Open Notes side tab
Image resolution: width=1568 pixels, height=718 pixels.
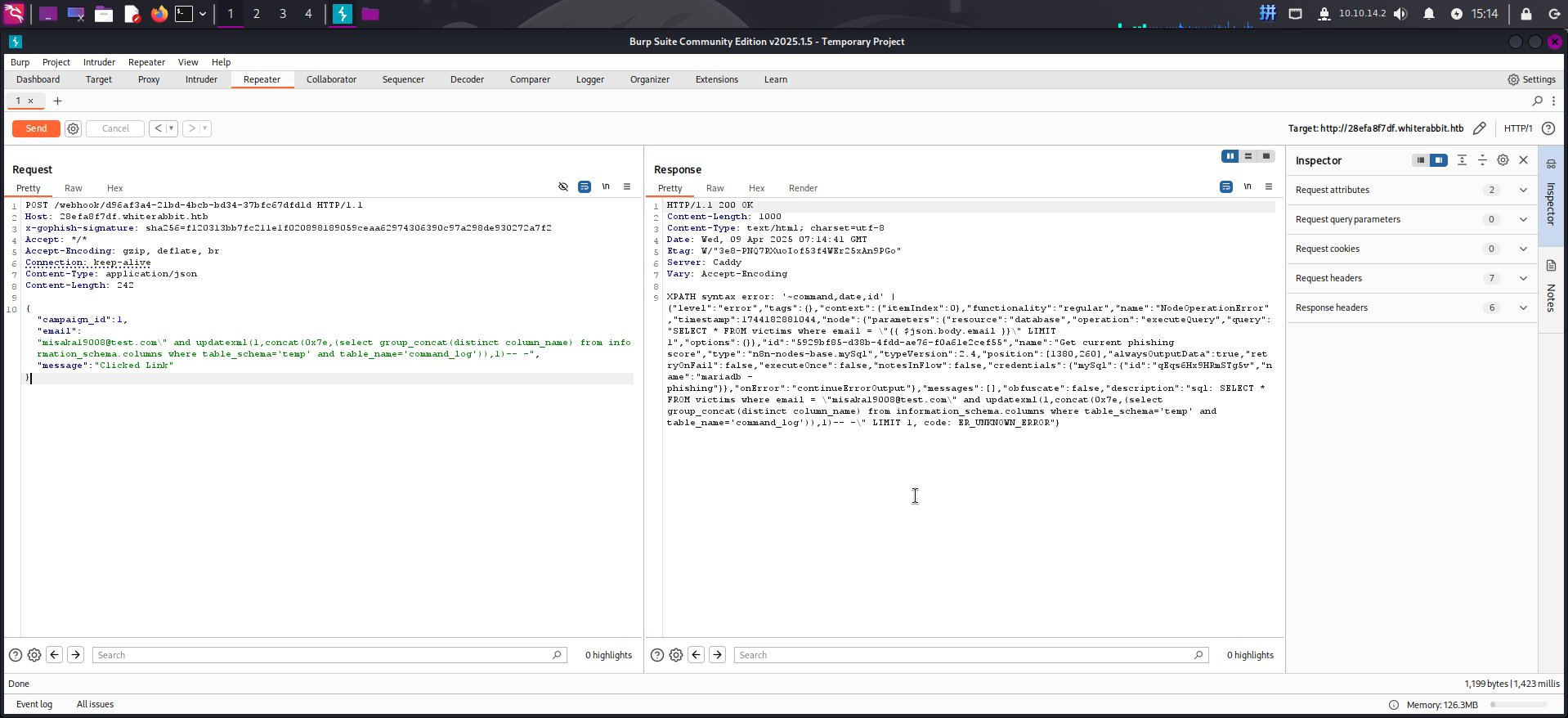(1551, 288)
